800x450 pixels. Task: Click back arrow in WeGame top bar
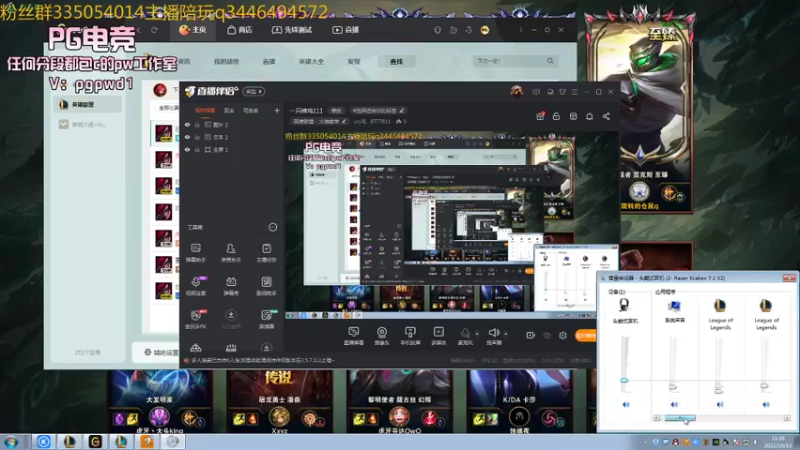tap(138, 30)
